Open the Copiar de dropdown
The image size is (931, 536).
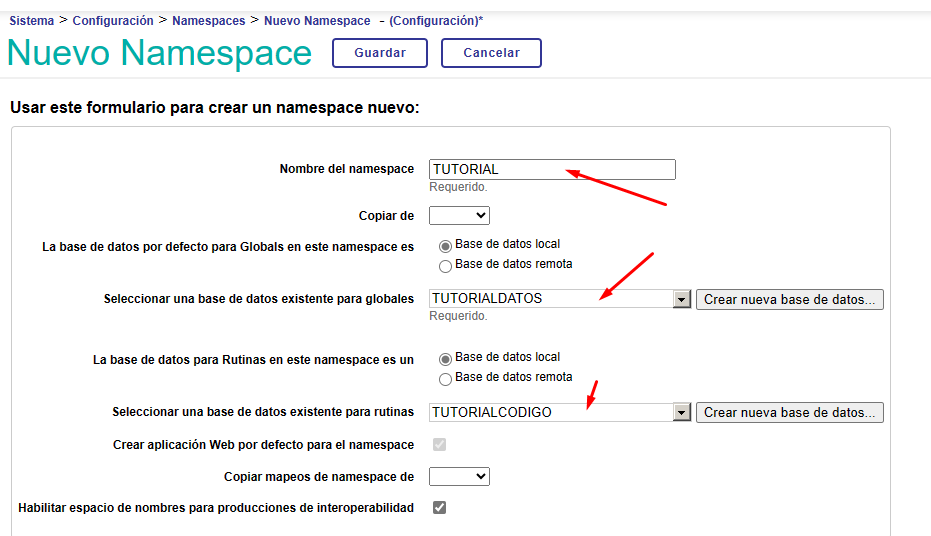pos(459,216)
